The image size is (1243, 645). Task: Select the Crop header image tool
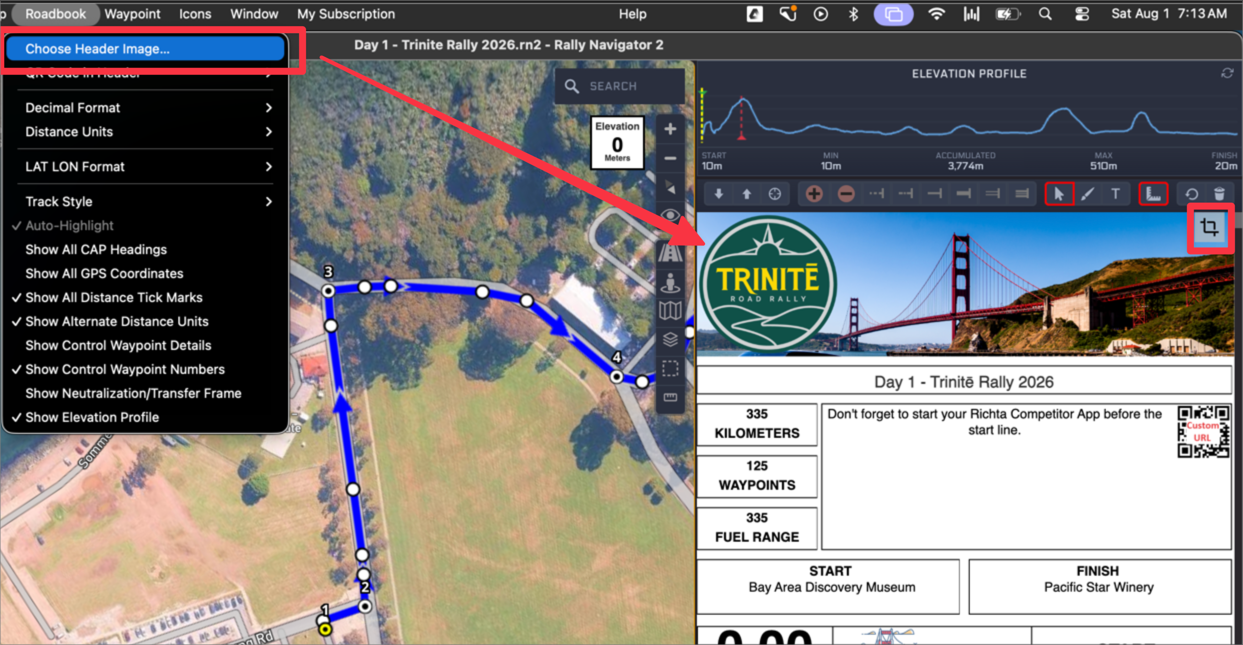(x=1209, y=227)
